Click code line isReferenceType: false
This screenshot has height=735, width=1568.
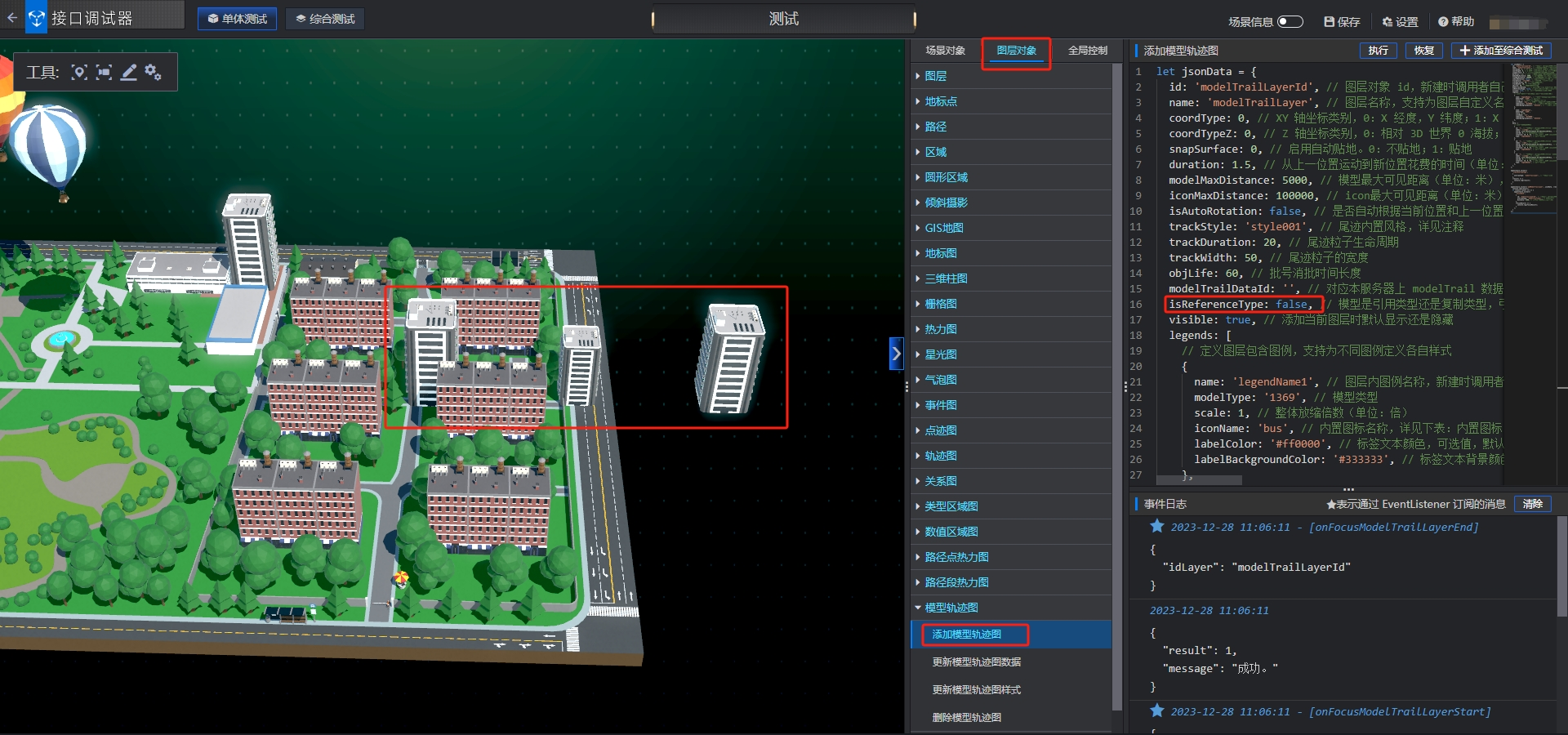1241,305
